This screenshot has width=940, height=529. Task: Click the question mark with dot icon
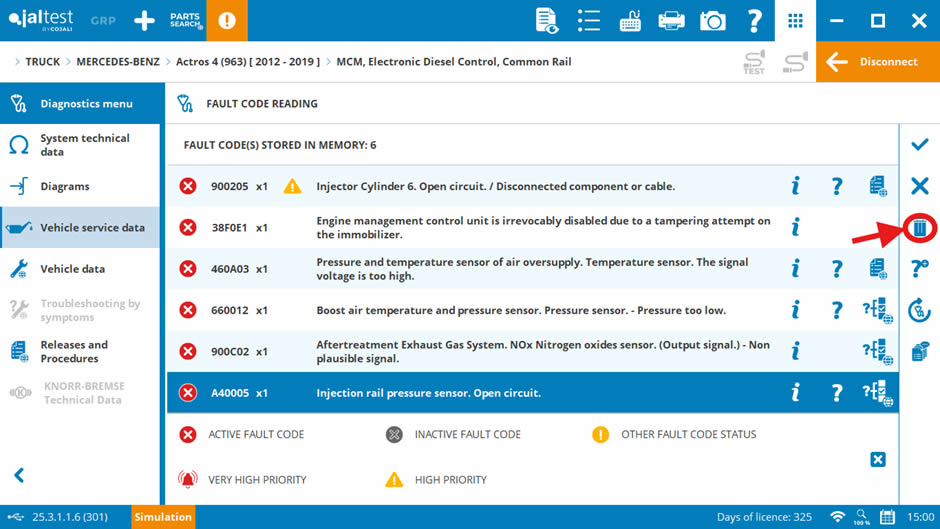pyautogui.click(x=920, y=269)
